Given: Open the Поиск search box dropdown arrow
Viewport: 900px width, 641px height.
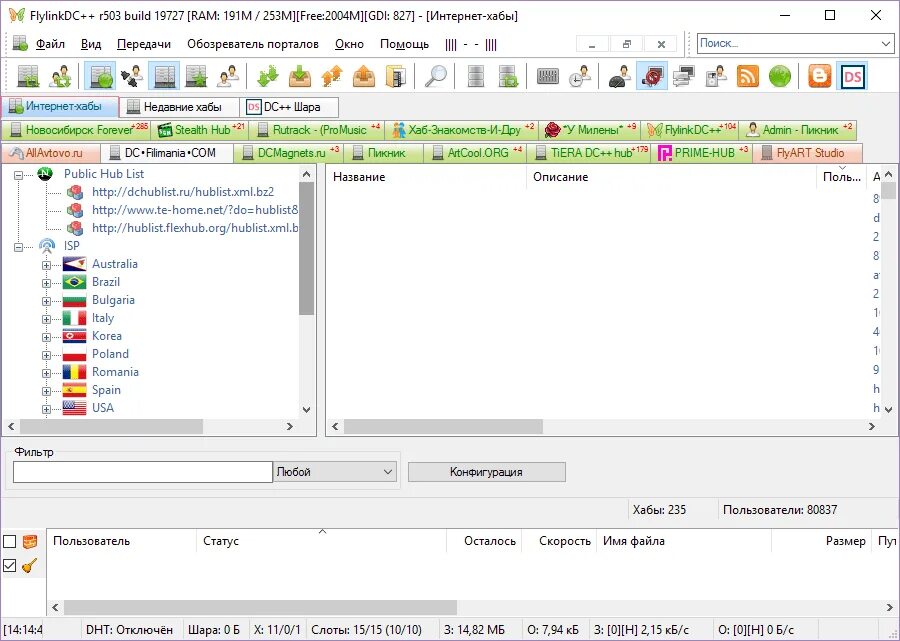Looking at the screenshot, I should 886,43.
